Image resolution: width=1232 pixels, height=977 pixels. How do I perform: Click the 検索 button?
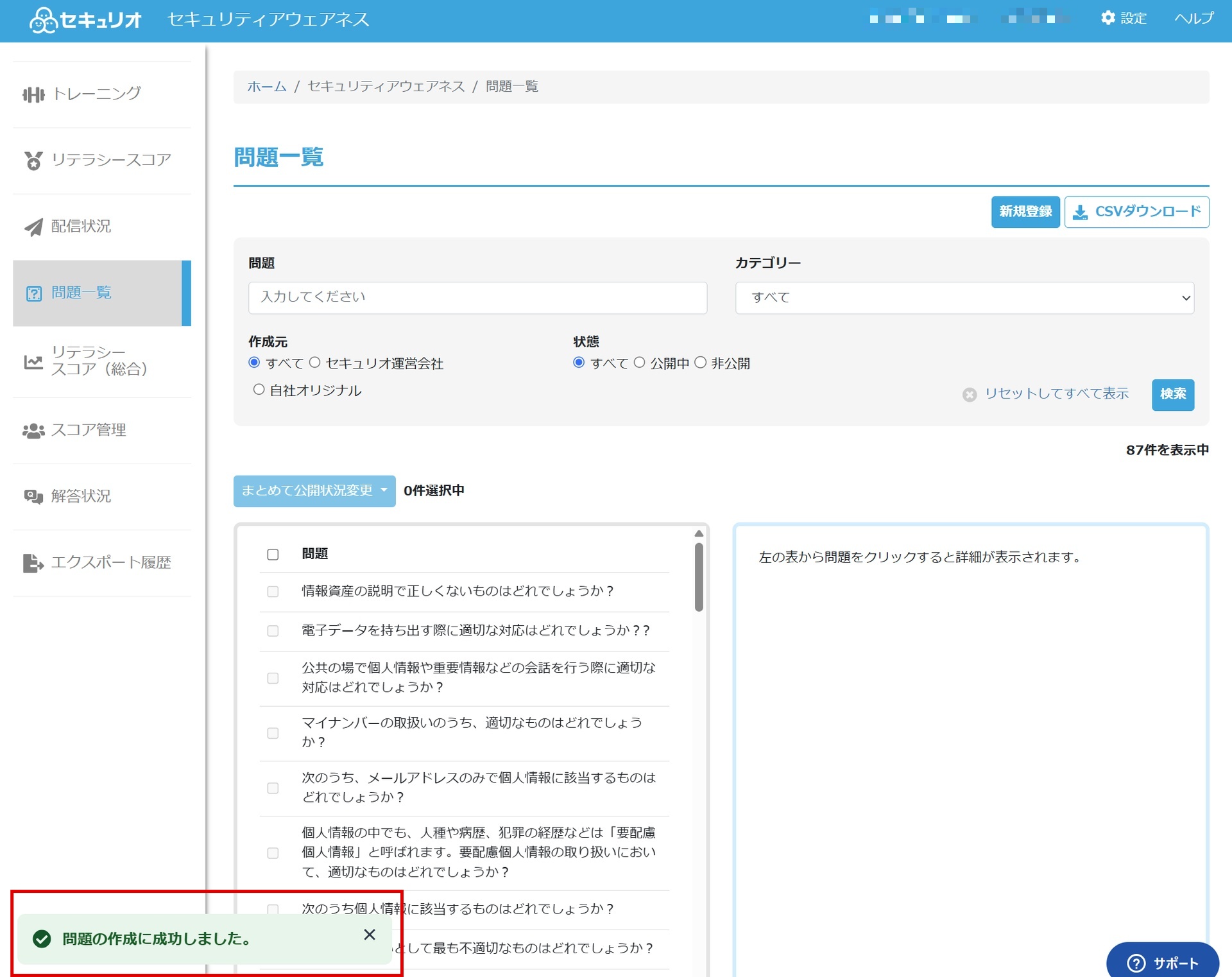point(1173,394)
